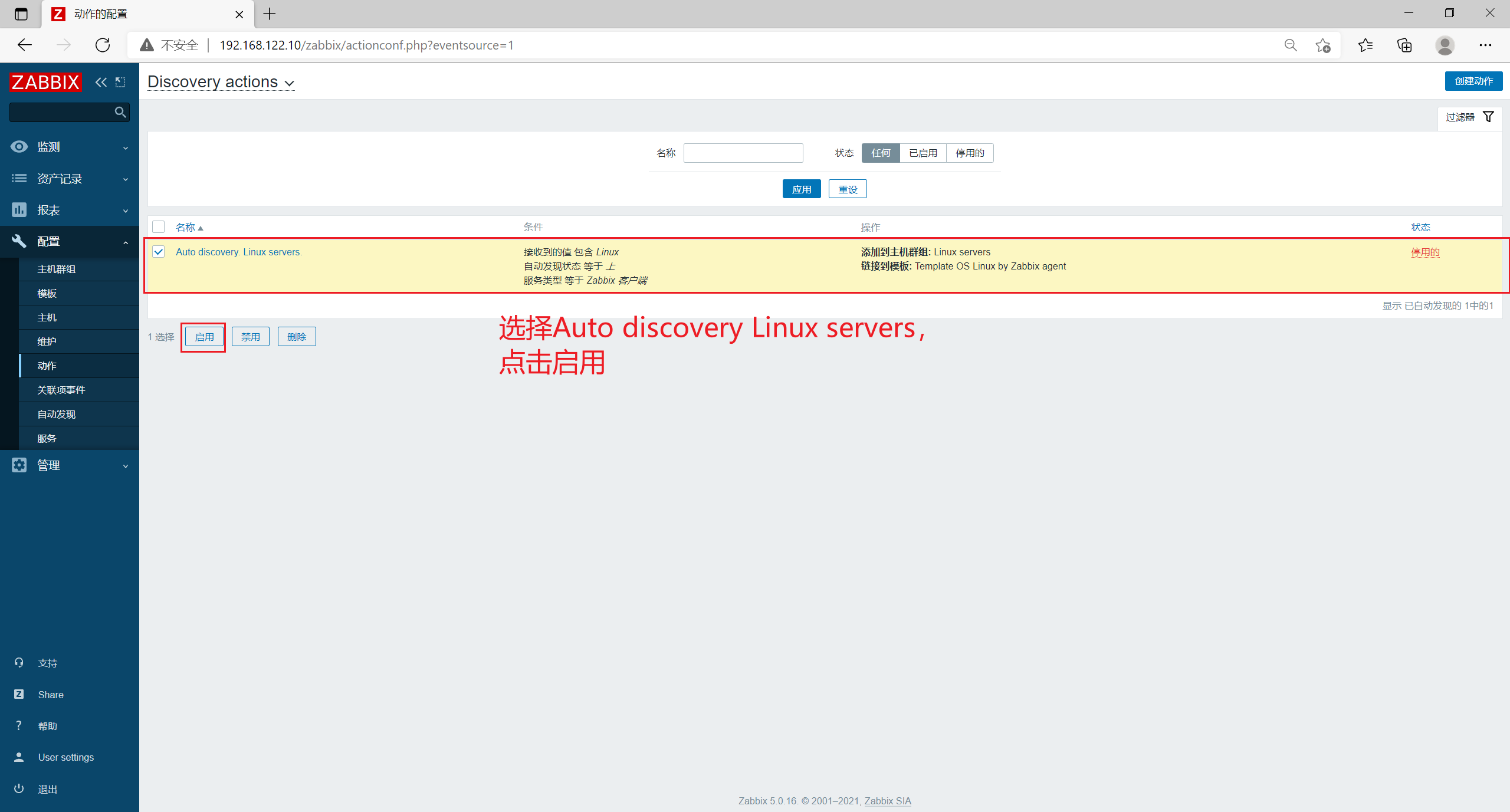Open 模板 submenu item

click(79, 293)
